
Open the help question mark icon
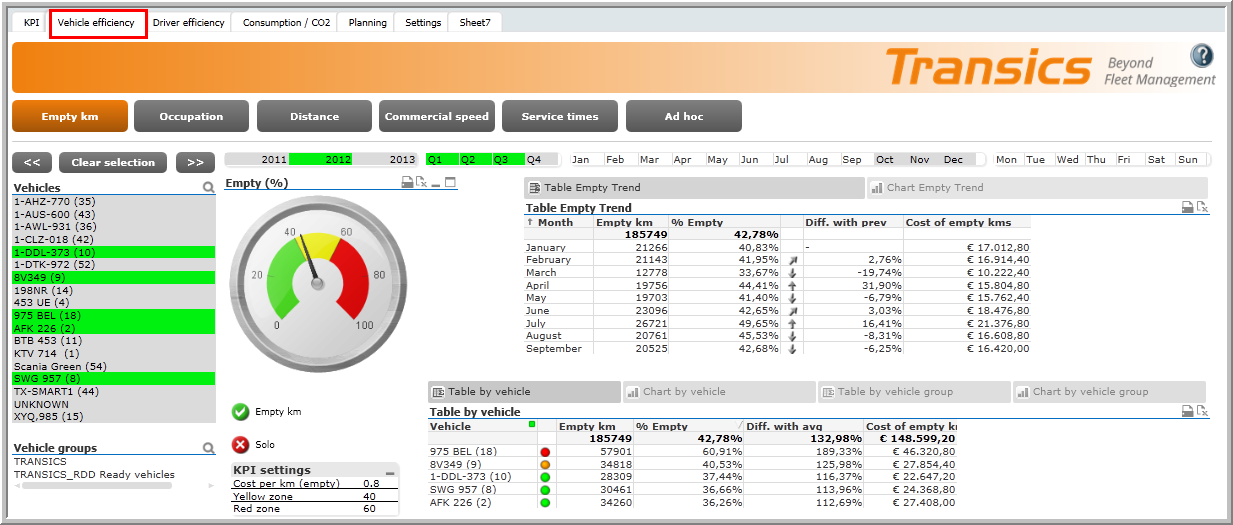(1201, 56)
